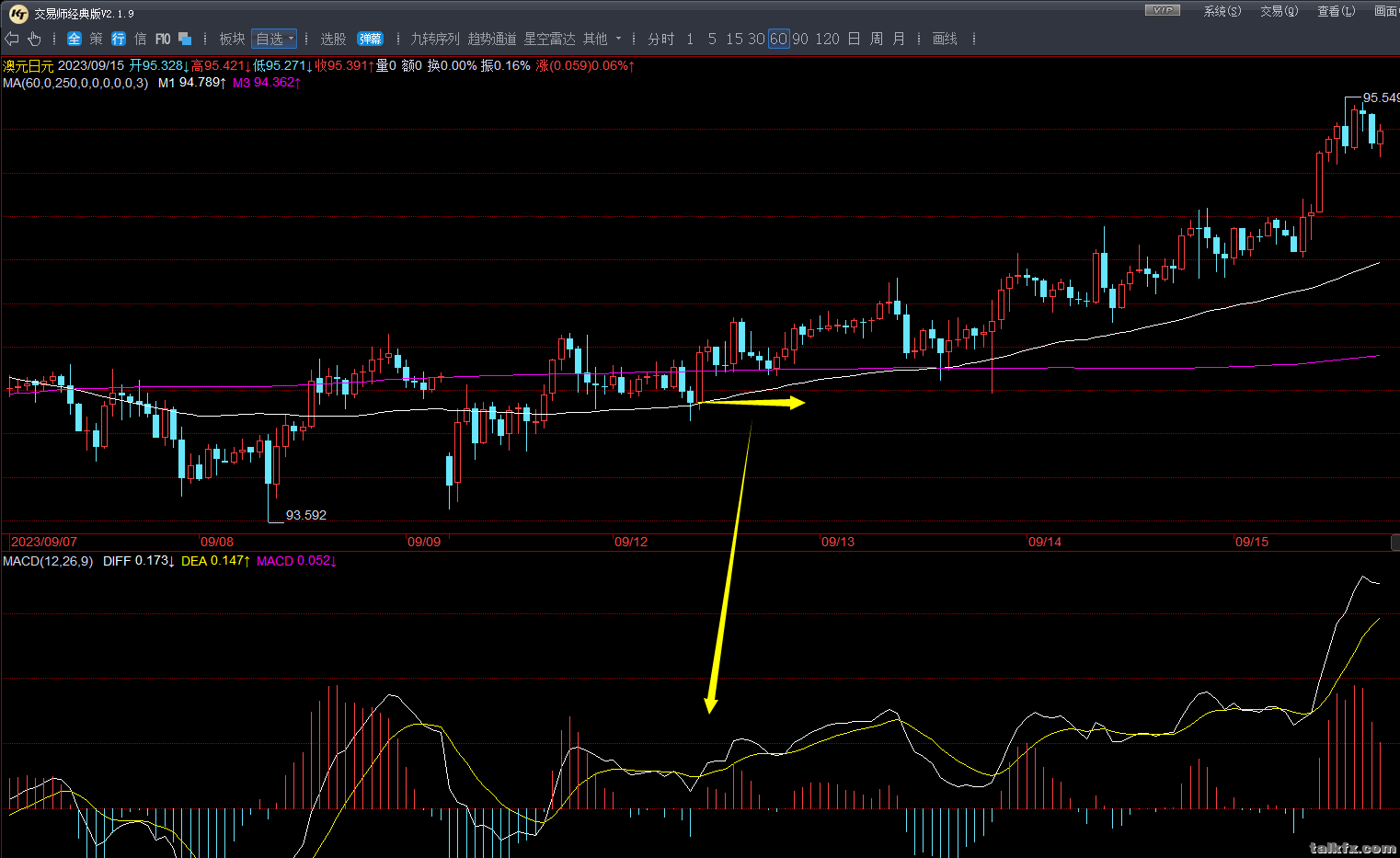Select the 60 minute period
Screen dimensions: 1400x858
pos(778,39)
